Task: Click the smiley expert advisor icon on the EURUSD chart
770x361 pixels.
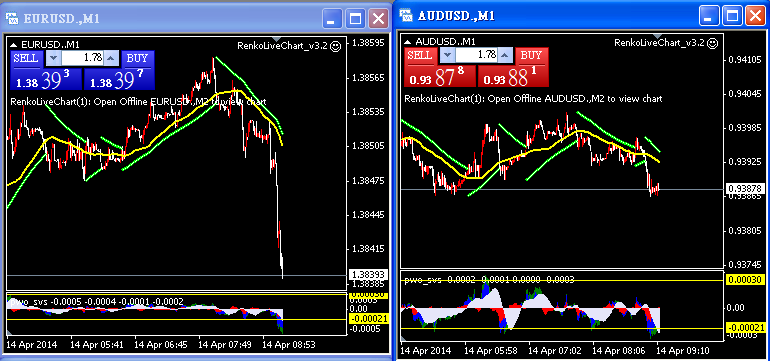Action: pyautogui.click(x=336, y=46)
